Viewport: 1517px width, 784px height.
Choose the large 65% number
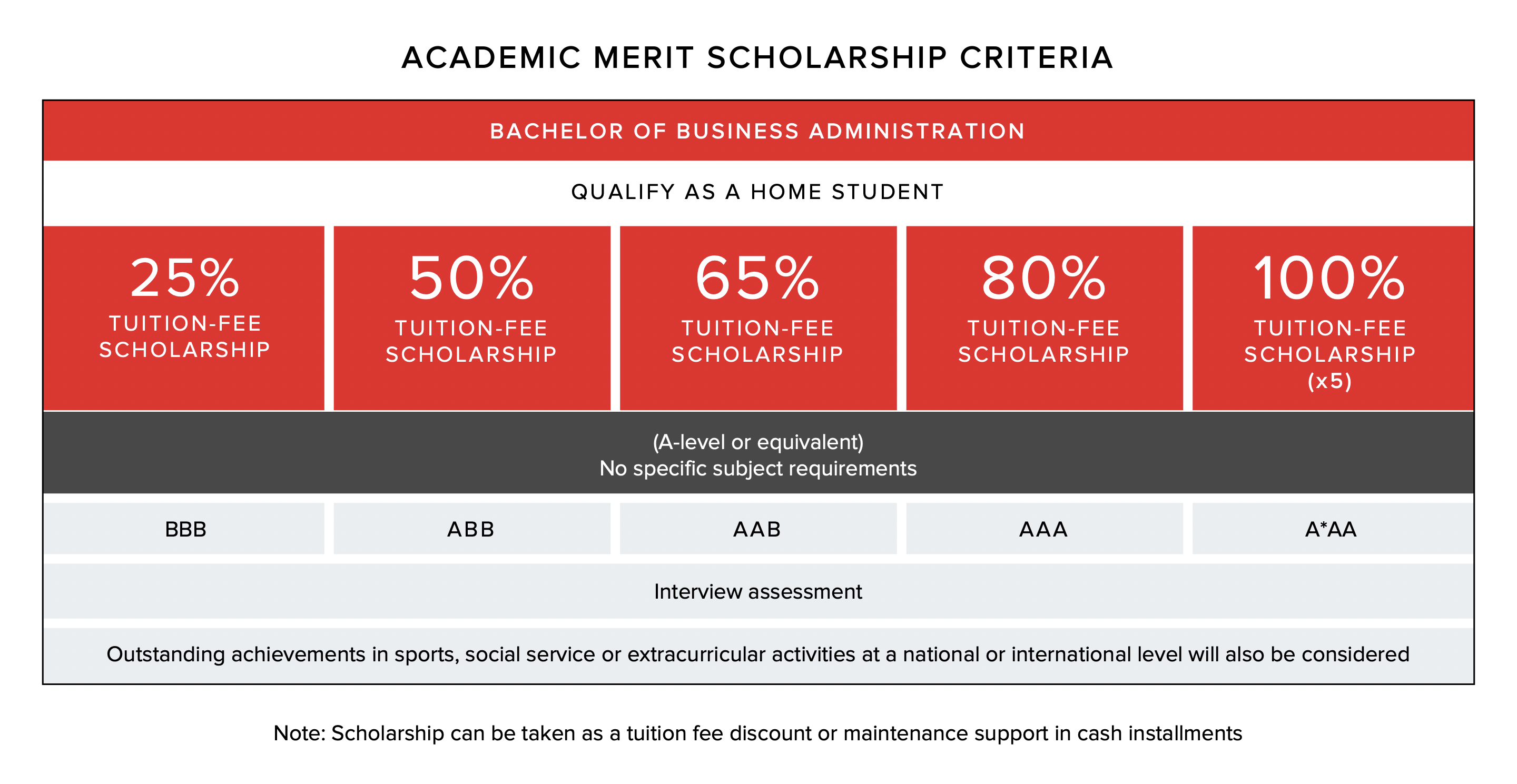coord(757,278)
